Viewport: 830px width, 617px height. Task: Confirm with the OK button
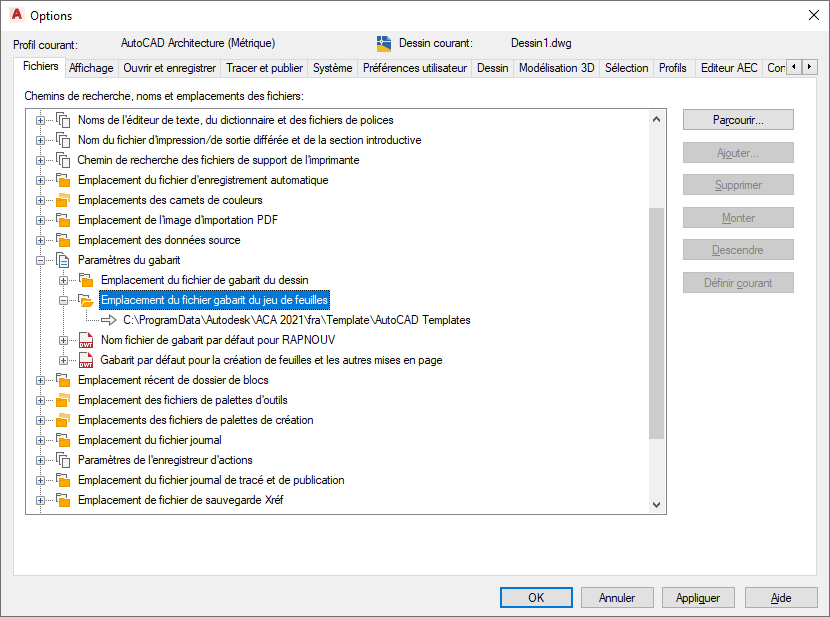[x=536, y=598]
